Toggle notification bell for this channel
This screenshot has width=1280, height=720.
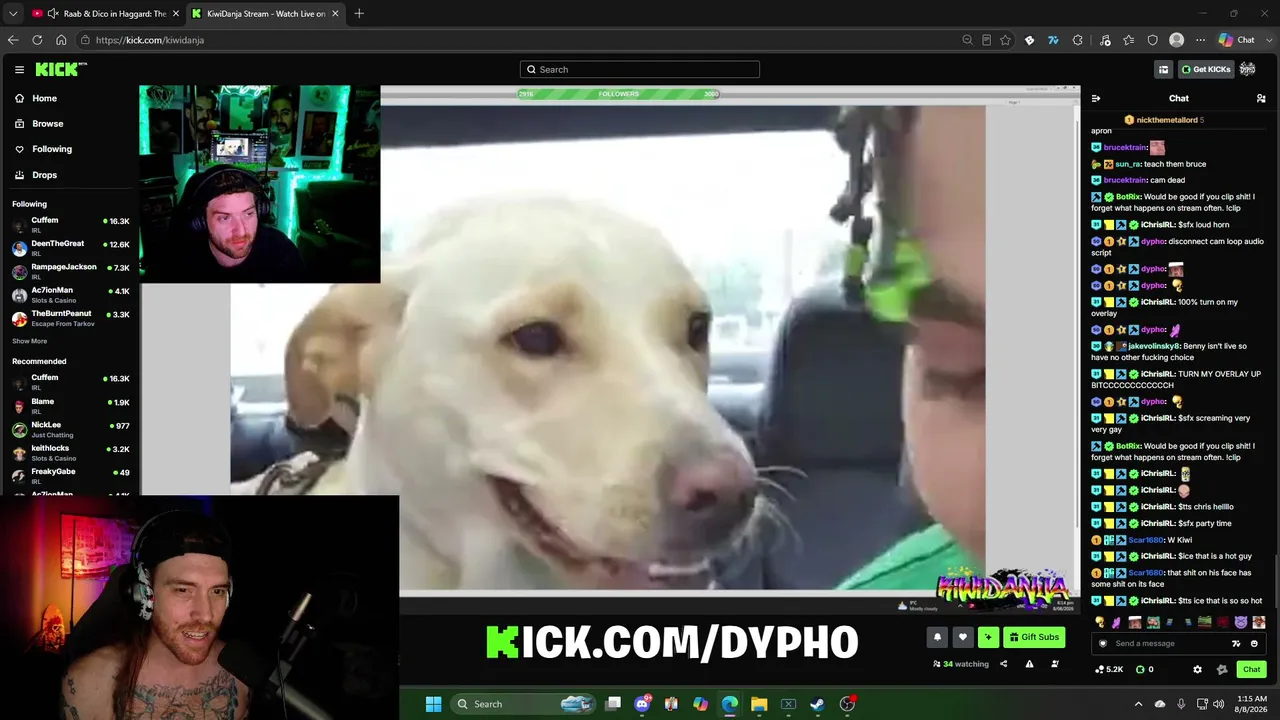click(937, 637)
